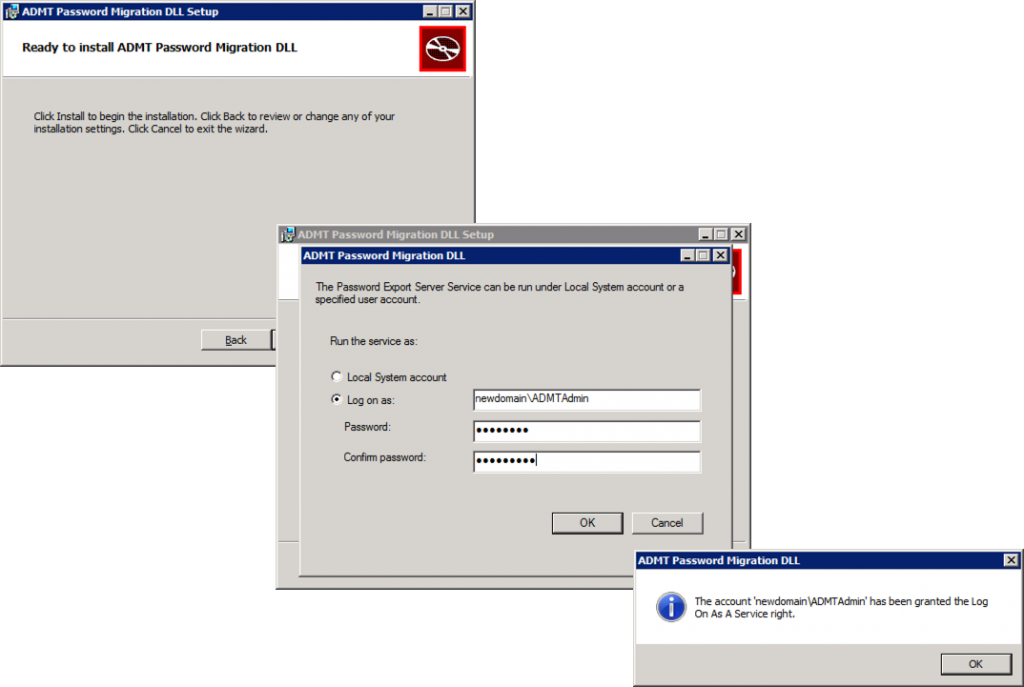The image size is (1024, 687).
Task: Minimize the background setup wizard window
Action: pos(427,11)
